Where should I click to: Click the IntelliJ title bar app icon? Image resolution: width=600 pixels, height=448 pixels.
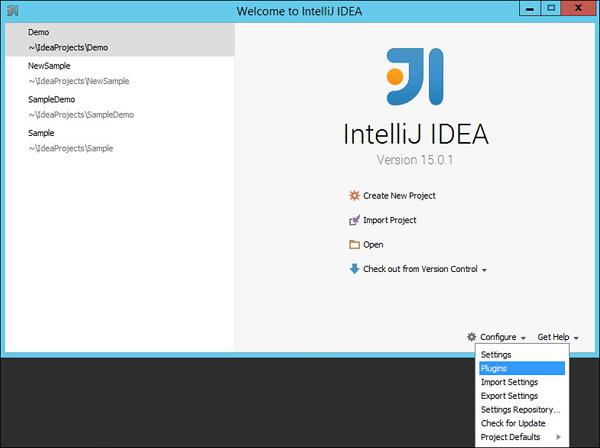point(13,10)
